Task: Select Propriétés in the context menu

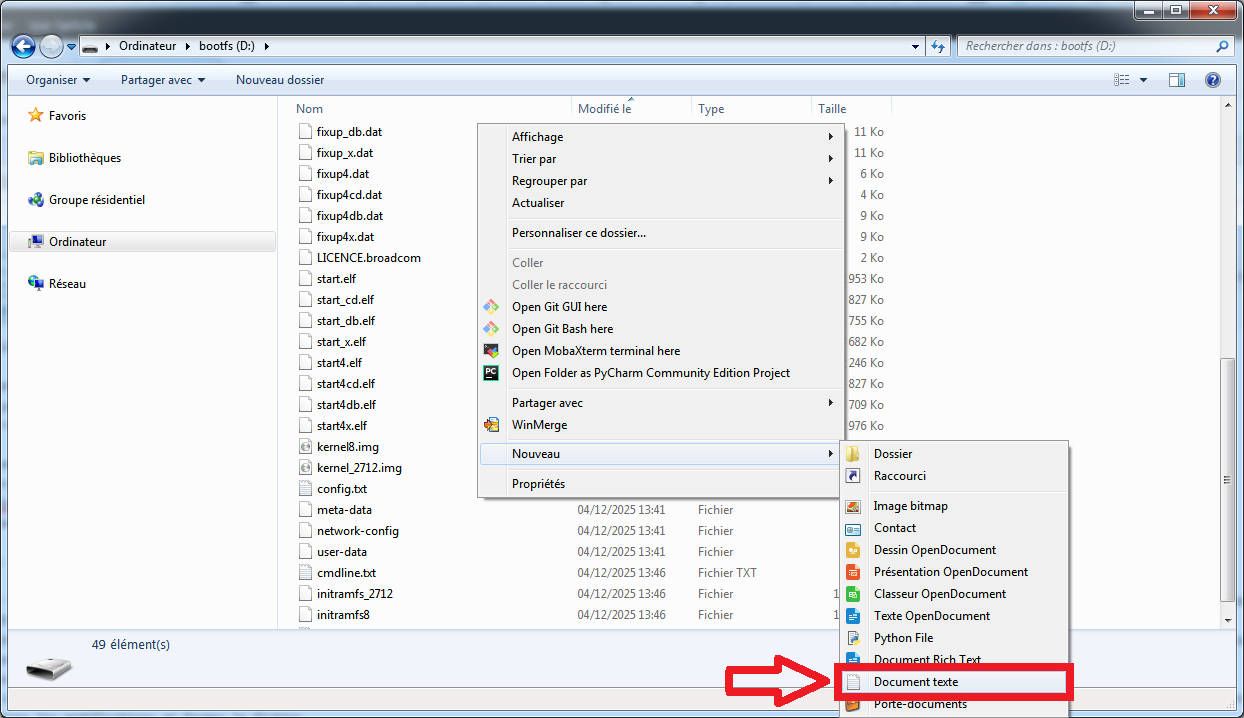Action: tap(538, 484)
